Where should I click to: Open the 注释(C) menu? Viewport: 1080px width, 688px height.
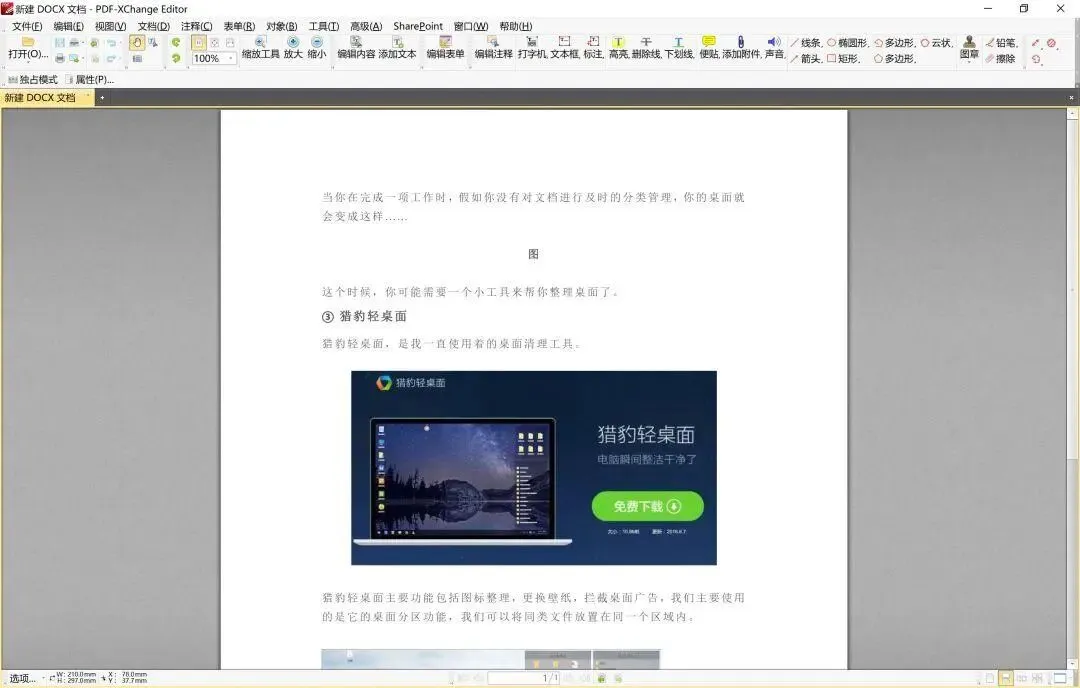(196, 26)
